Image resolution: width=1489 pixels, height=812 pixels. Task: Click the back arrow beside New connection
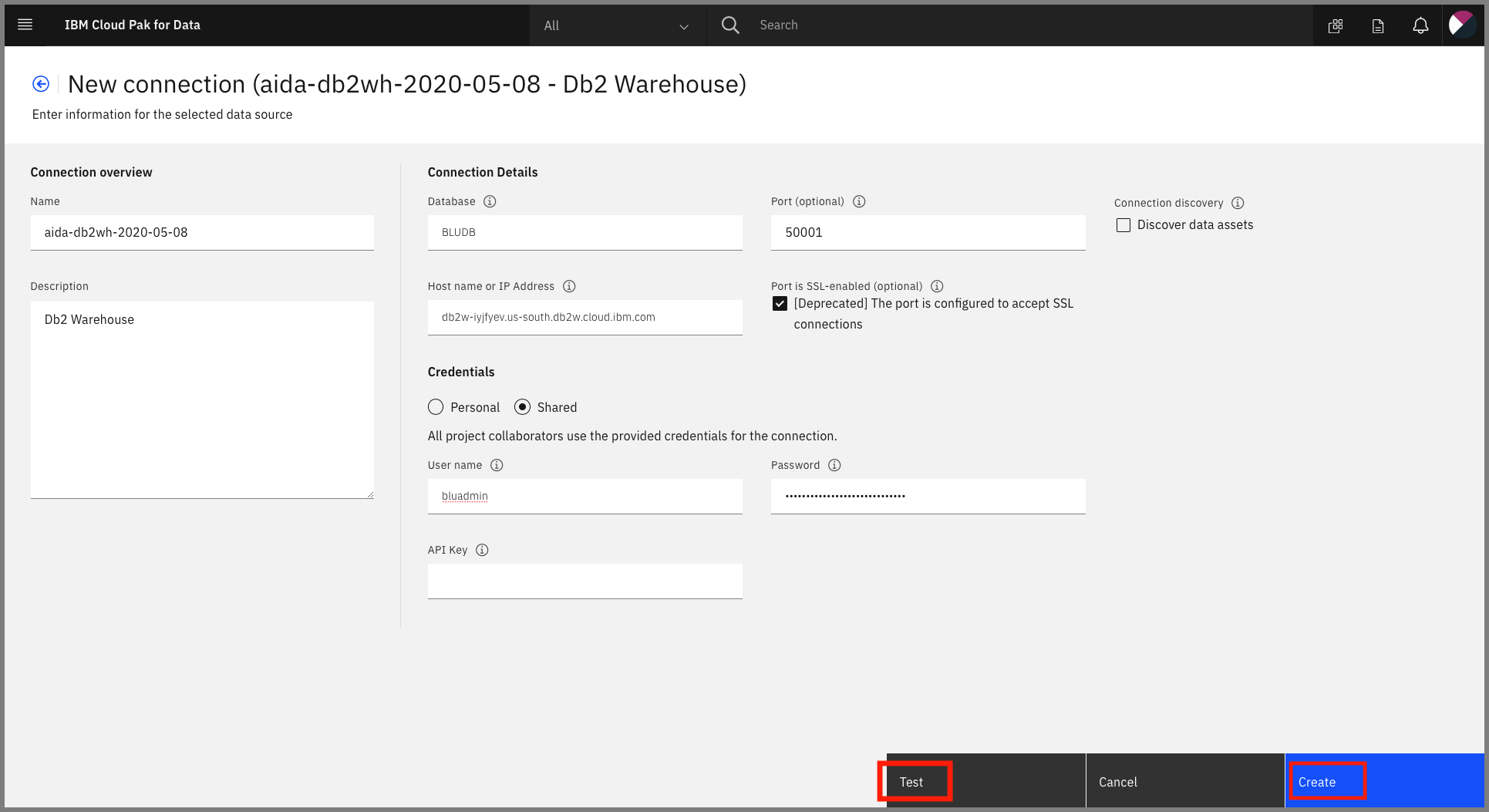click(40, 83)
